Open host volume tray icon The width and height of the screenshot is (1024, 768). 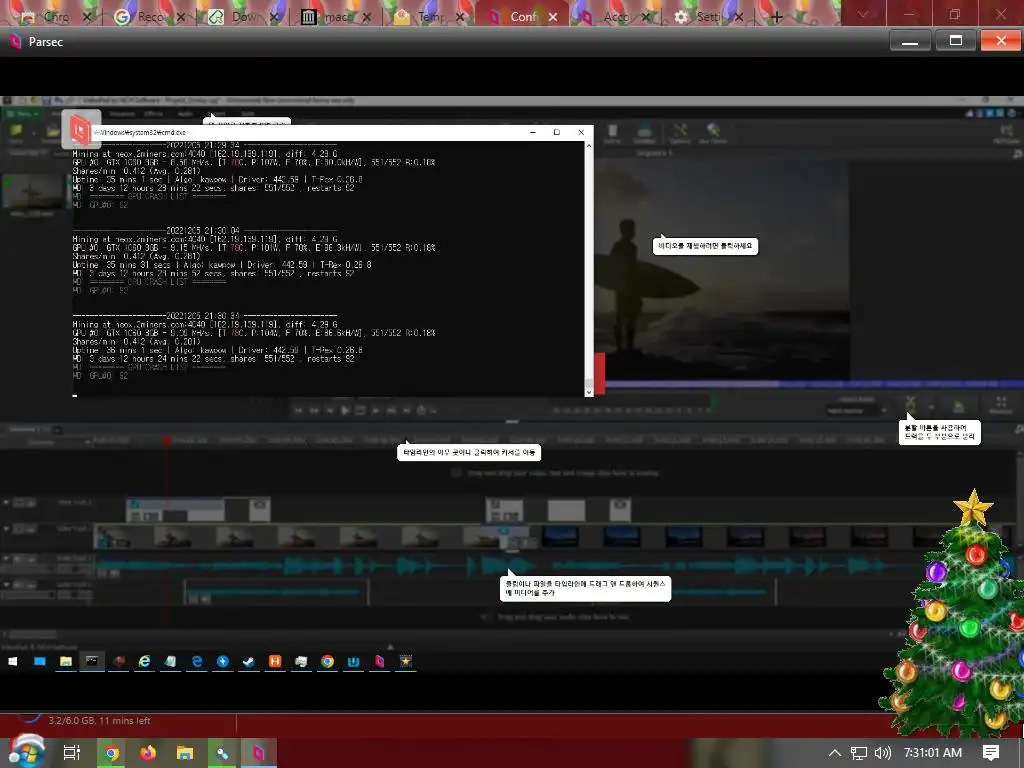[x=882, y=753]
